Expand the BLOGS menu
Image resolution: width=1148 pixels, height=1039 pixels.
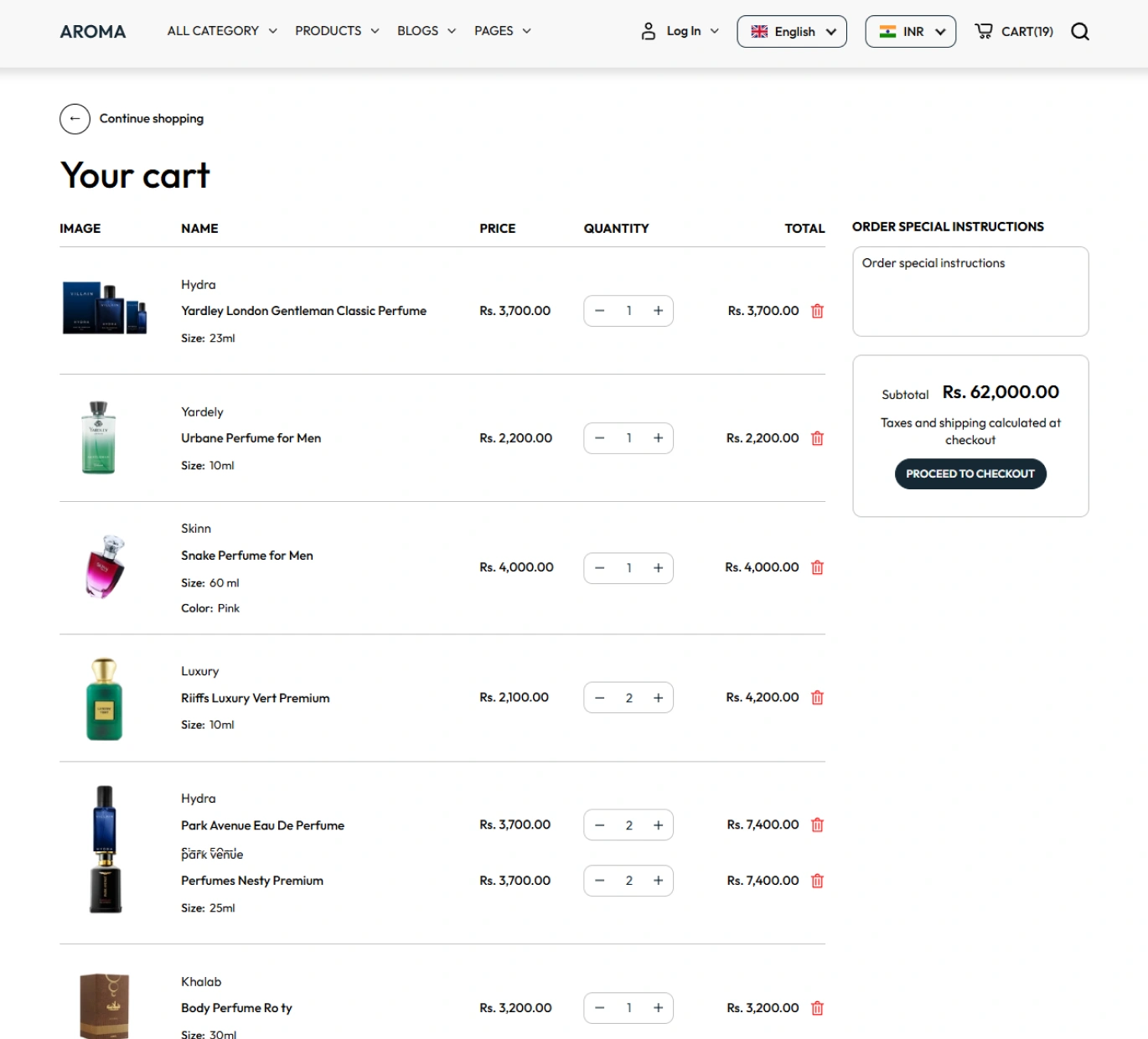[427, 31]
